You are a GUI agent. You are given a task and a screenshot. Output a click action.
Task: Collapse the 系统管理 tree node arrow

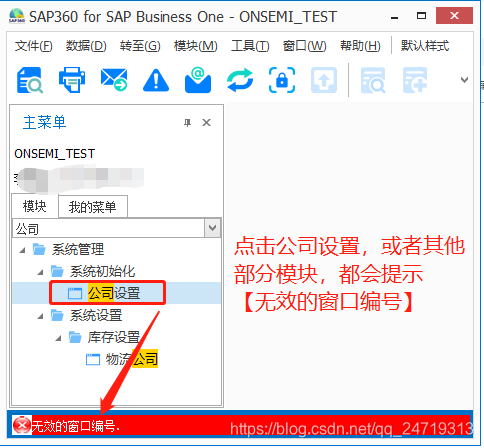pyautogui.click(x=22, y=250)
